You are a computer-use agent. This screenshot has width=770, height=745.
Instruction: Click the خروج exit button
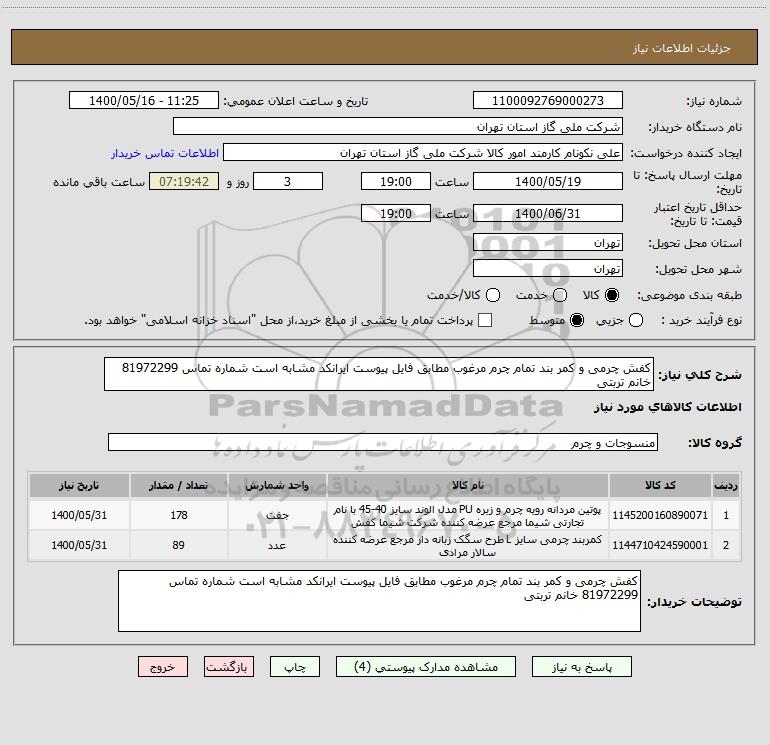coord(163,667)
